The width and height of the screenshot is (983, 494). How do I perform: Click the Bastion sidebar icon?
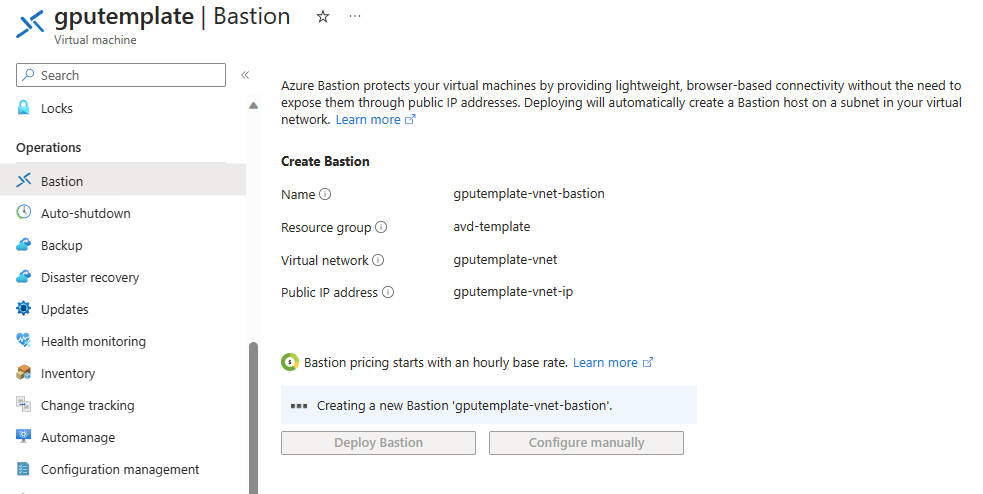[23, 181]
